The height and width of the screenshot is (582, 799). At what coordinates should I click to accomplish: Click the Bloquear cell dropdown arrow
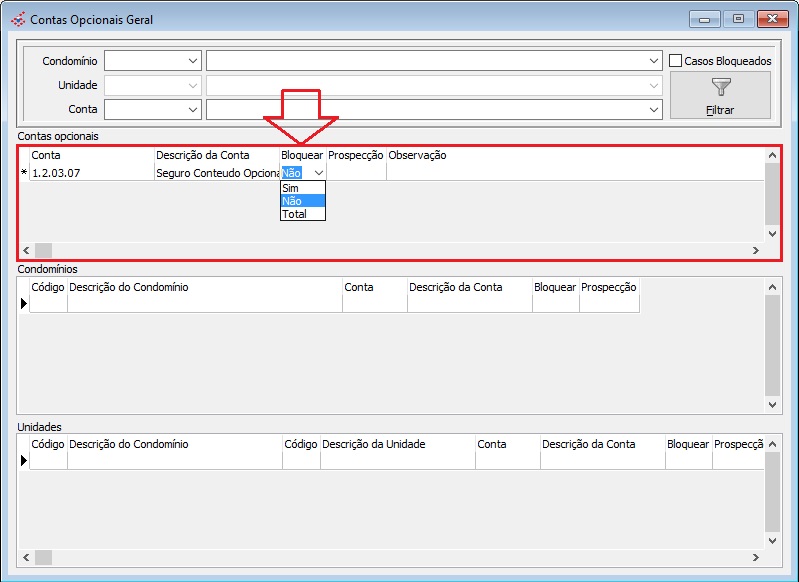pyautogui.click(x=318, y=173)
